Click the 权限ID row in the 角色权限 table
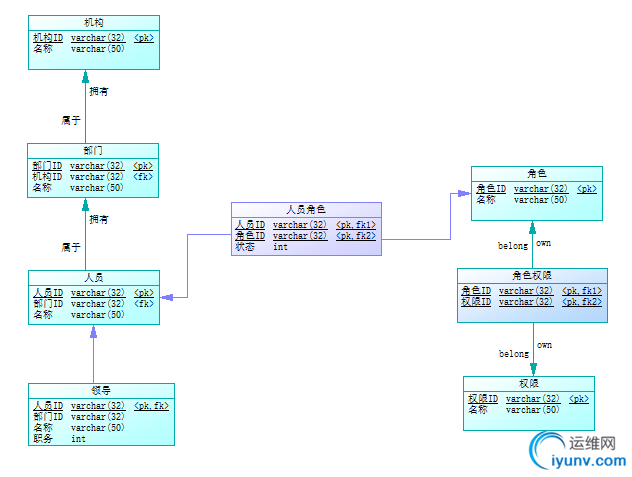632x477 pixels. tap(532, 302)
